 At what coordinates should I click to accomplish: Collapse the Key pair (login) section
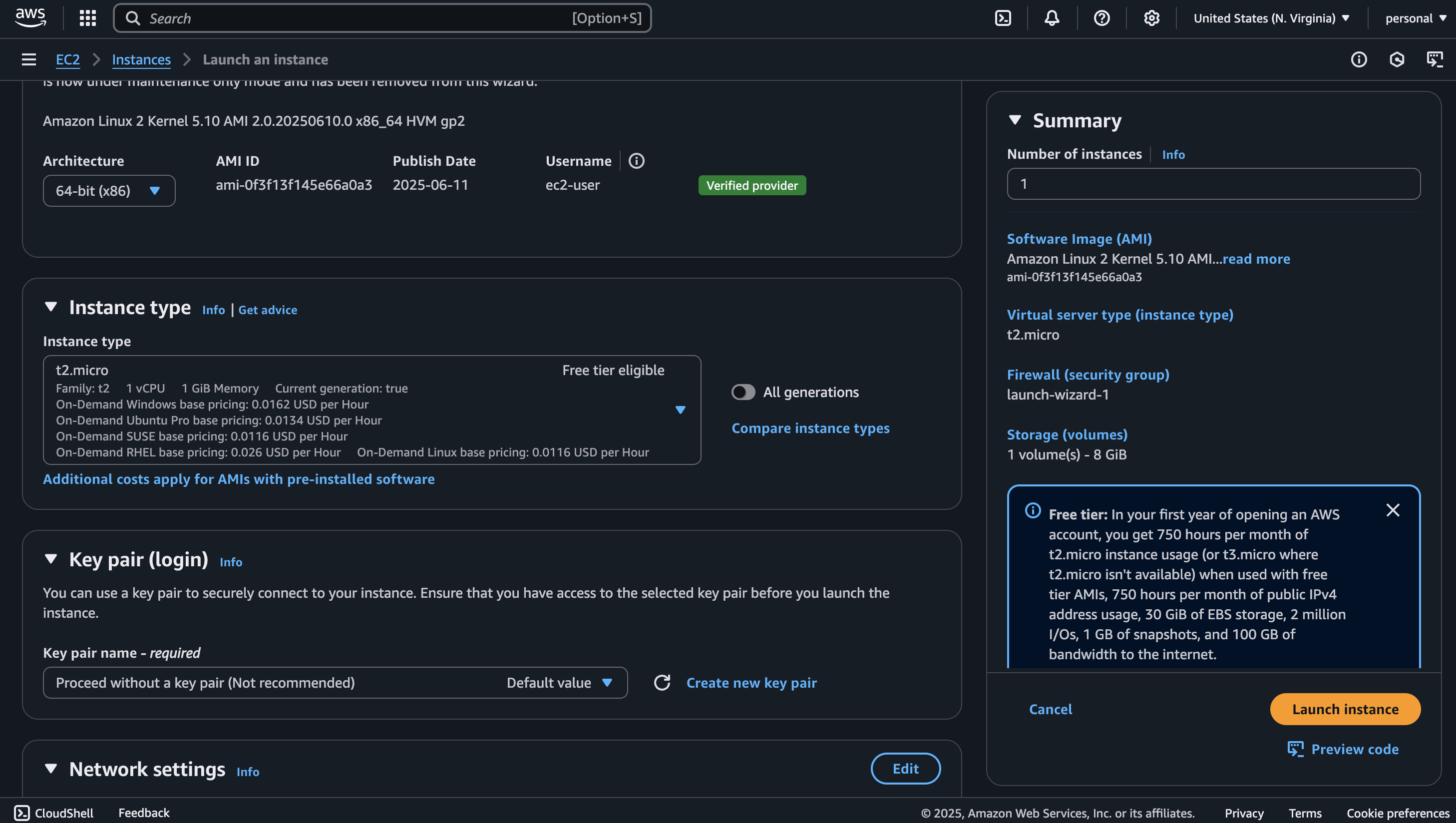click(x=51, y=559)
